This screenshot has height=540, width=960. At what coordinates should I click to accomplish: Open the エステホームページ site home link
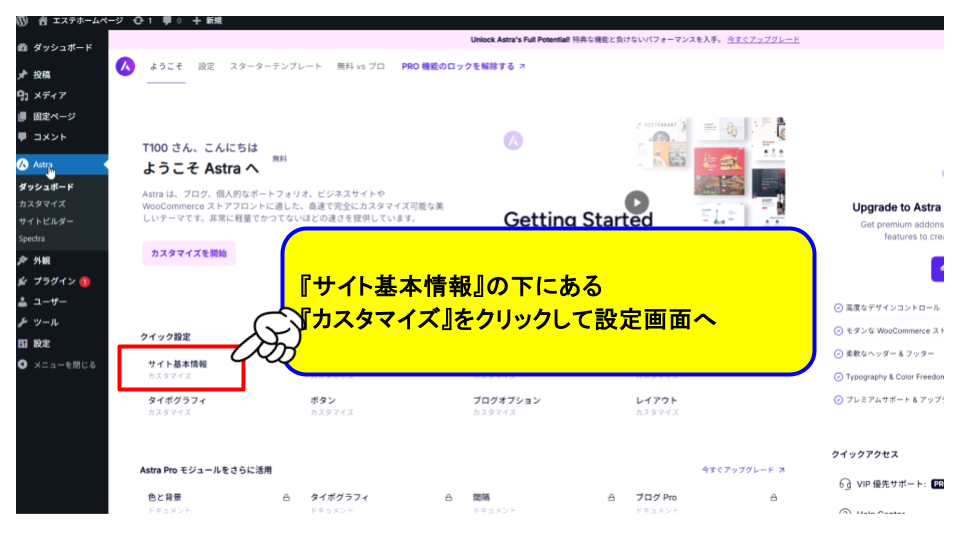80,21
